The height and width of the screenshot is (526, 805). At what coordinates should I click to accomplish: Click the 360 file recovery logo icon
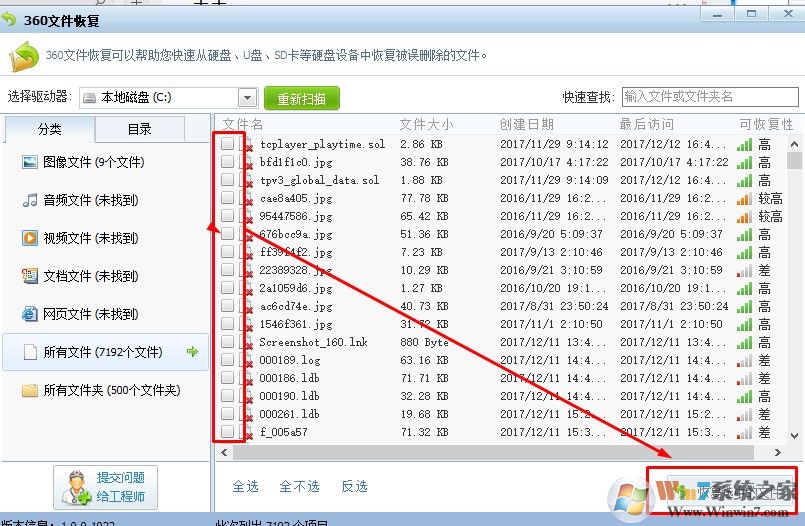pyautogui.click(x=24, y=56)
